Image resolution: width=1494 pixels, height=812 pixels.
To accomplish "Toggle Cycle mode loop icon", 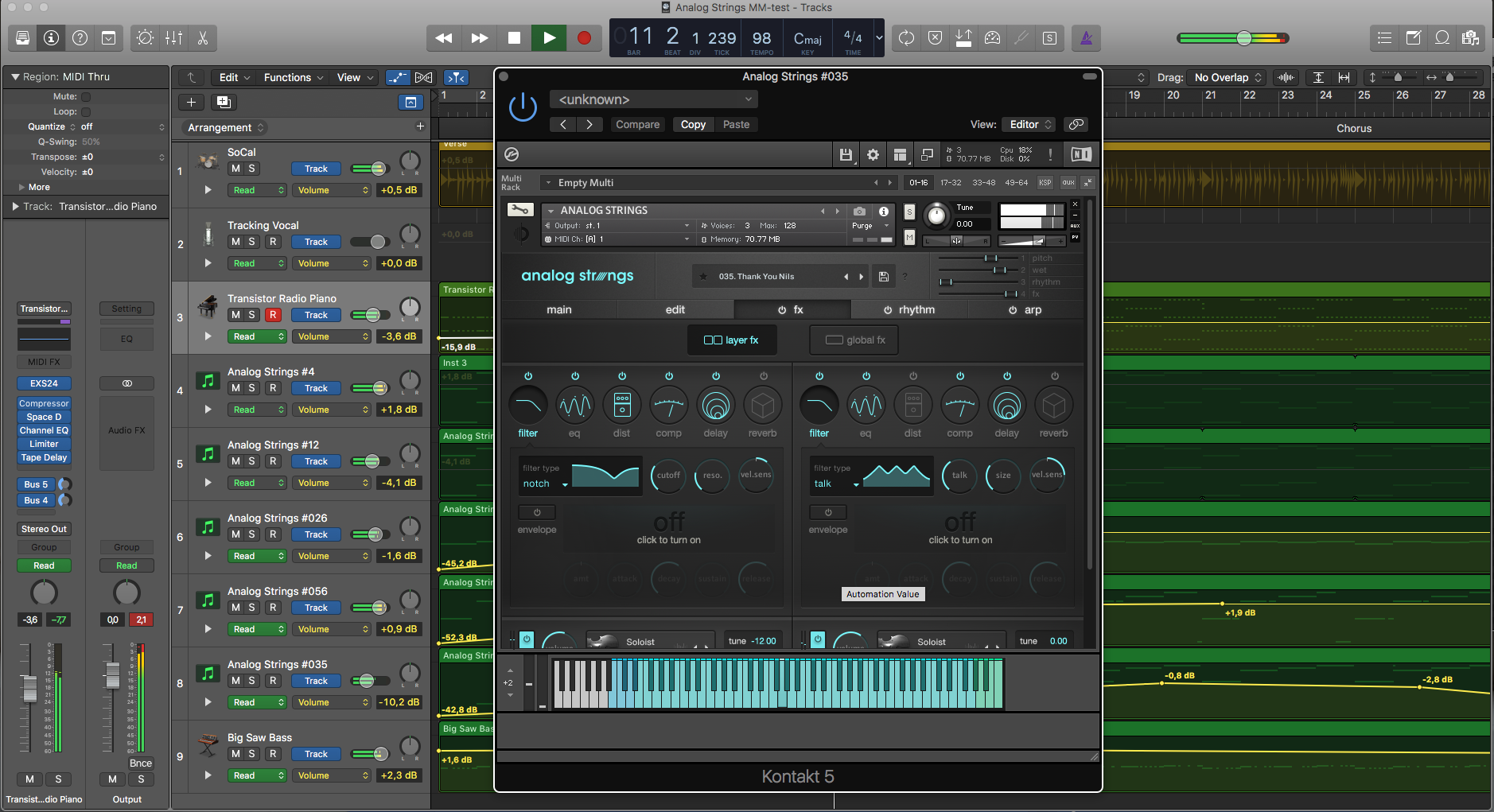I will [906, 37].
